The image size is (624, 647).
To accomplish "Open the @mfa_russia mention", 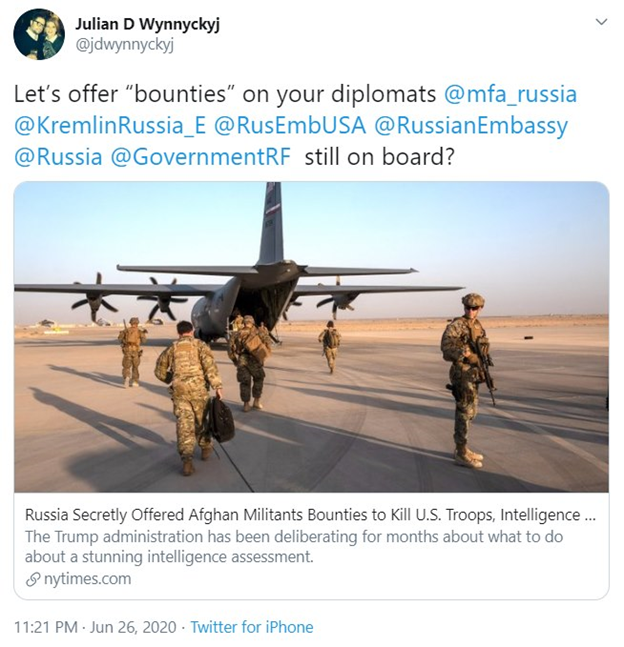I will click(510, 94).
